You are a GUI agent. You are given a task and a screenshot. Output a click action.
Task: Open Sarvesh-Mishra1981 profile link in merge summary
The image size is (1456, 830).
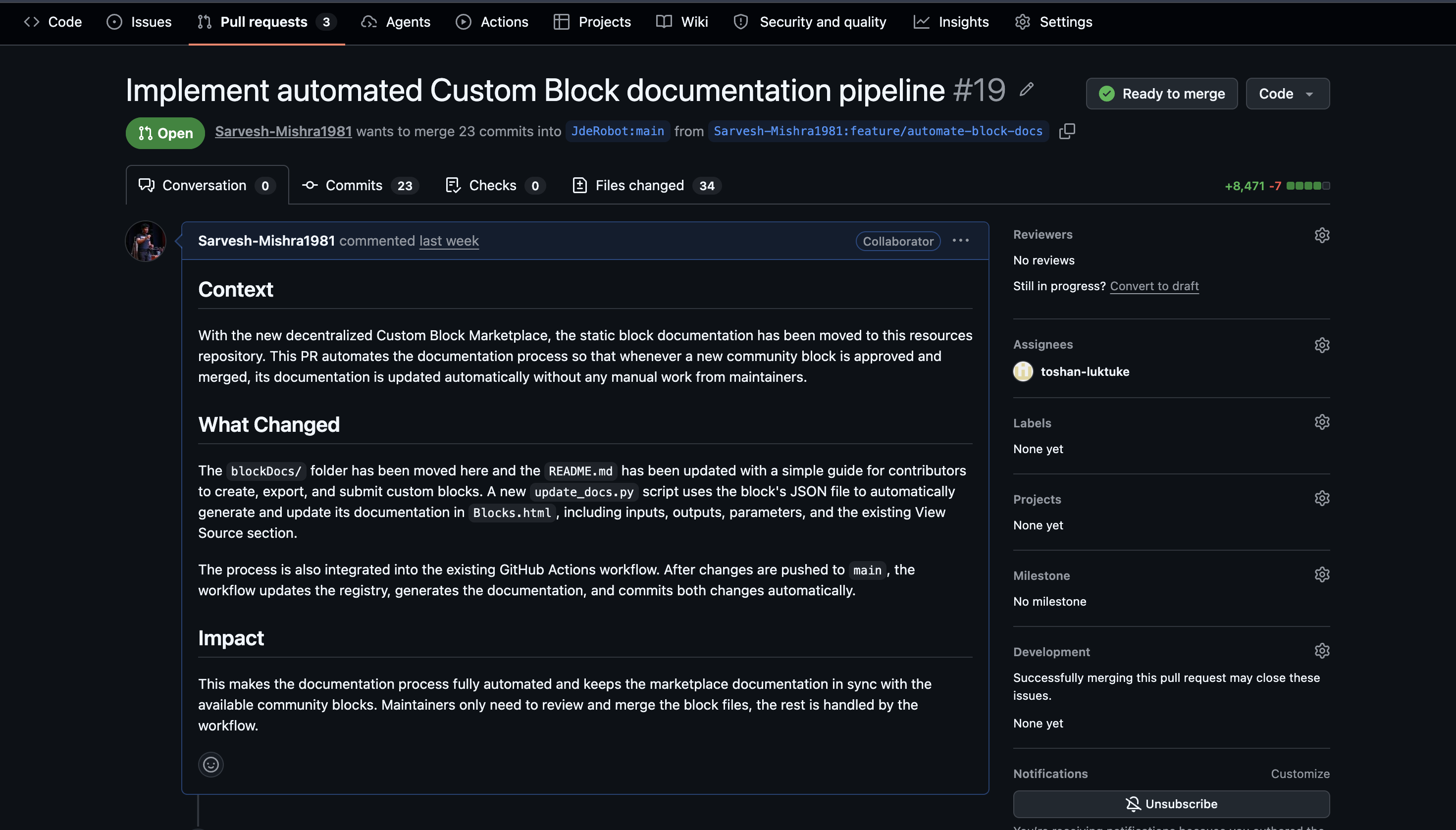click(283, 131)
